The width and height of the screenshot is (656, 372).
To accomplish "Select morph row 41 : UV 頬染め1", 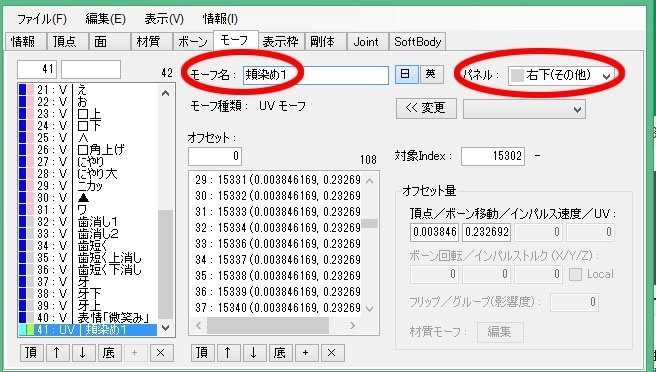I will (x=88, y=330).
